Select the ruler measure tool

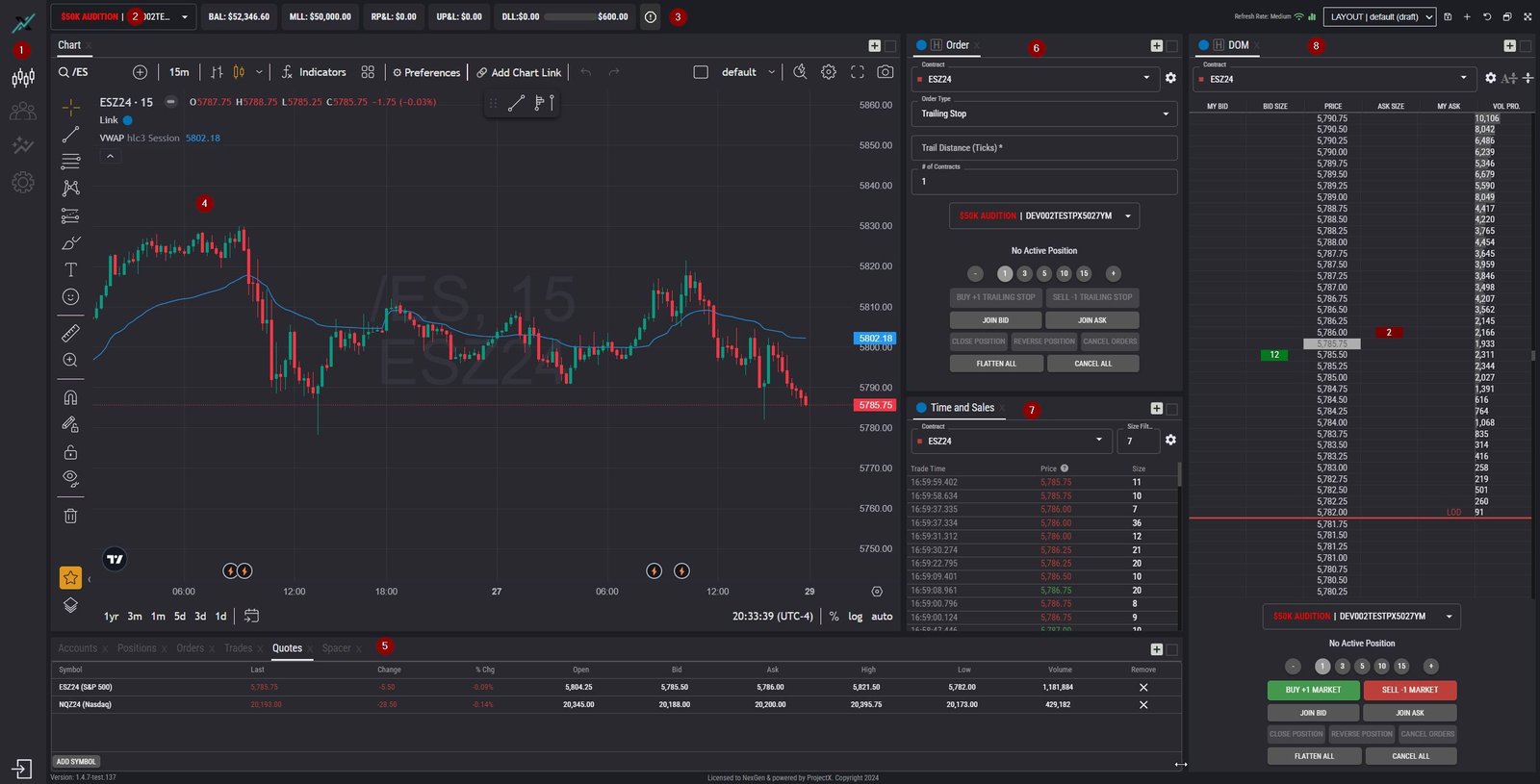tap(70, 333)
